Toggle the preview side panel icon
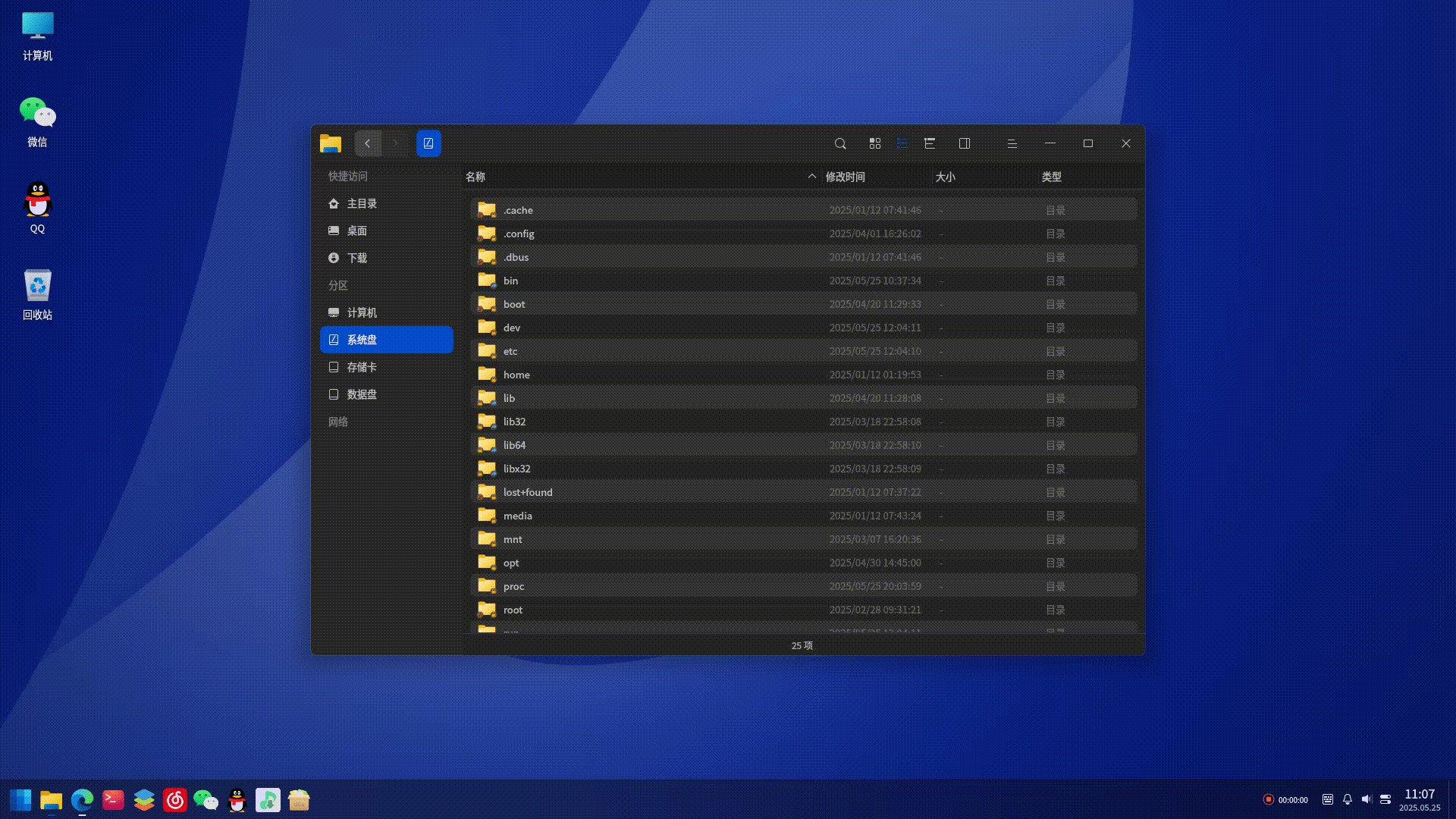This screenshot has width=1456, height=819. coord(965,143)
